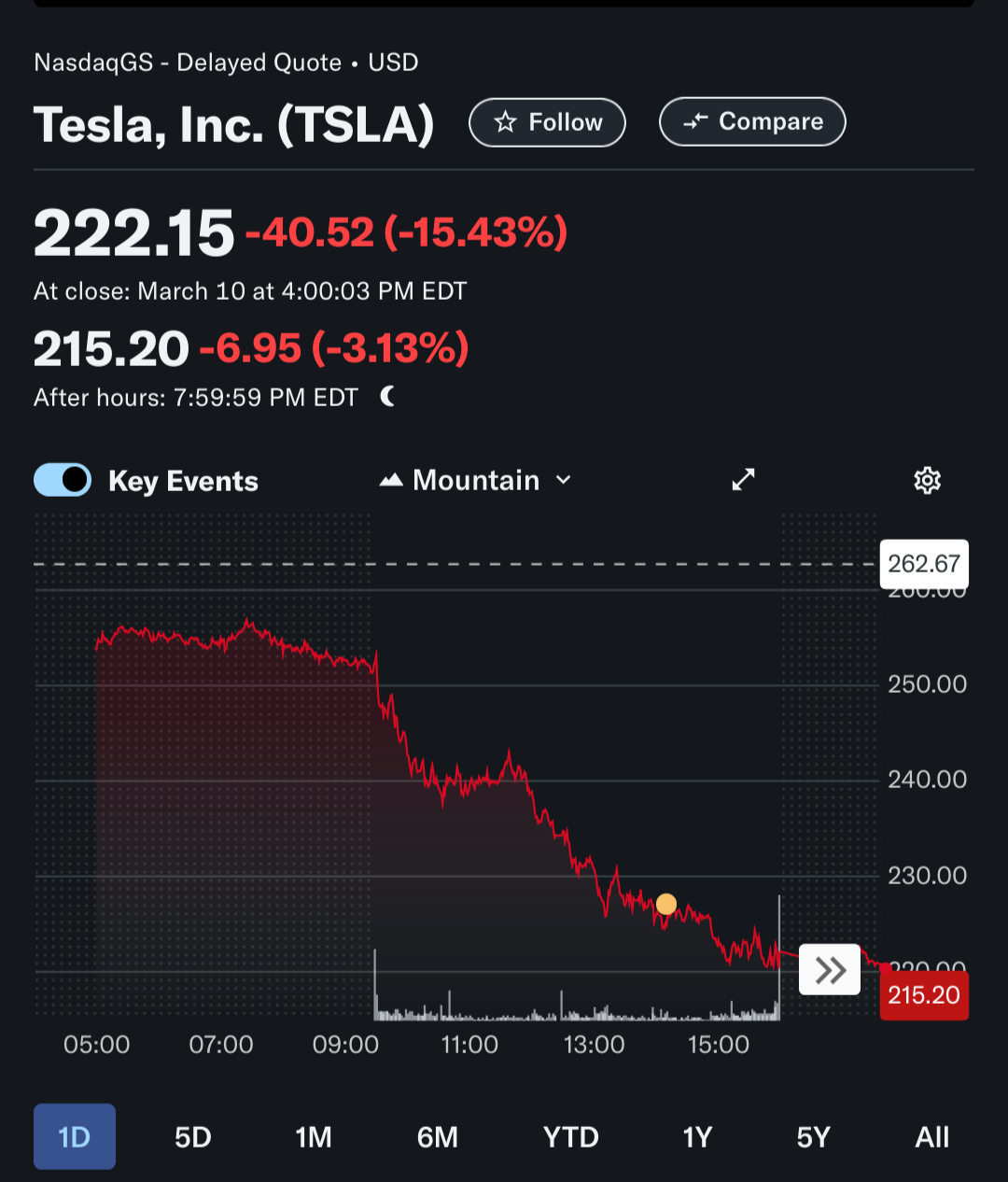View the 5Y chart range
Viewport: 1008px width, 1182px height.
814,1137
